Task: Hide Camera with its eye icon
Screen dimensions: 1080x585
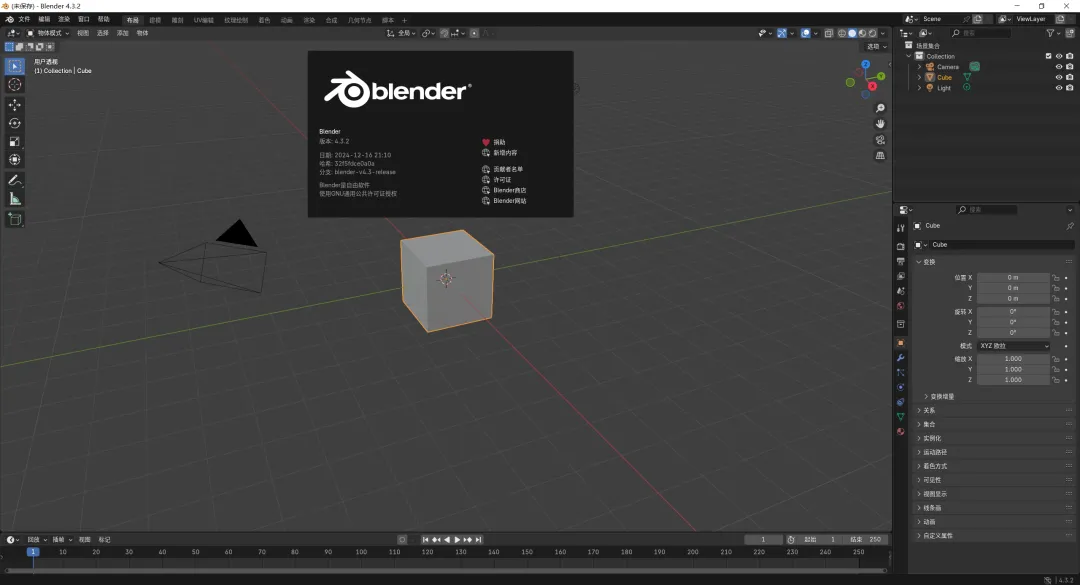Action: (x=1059, y=67)
